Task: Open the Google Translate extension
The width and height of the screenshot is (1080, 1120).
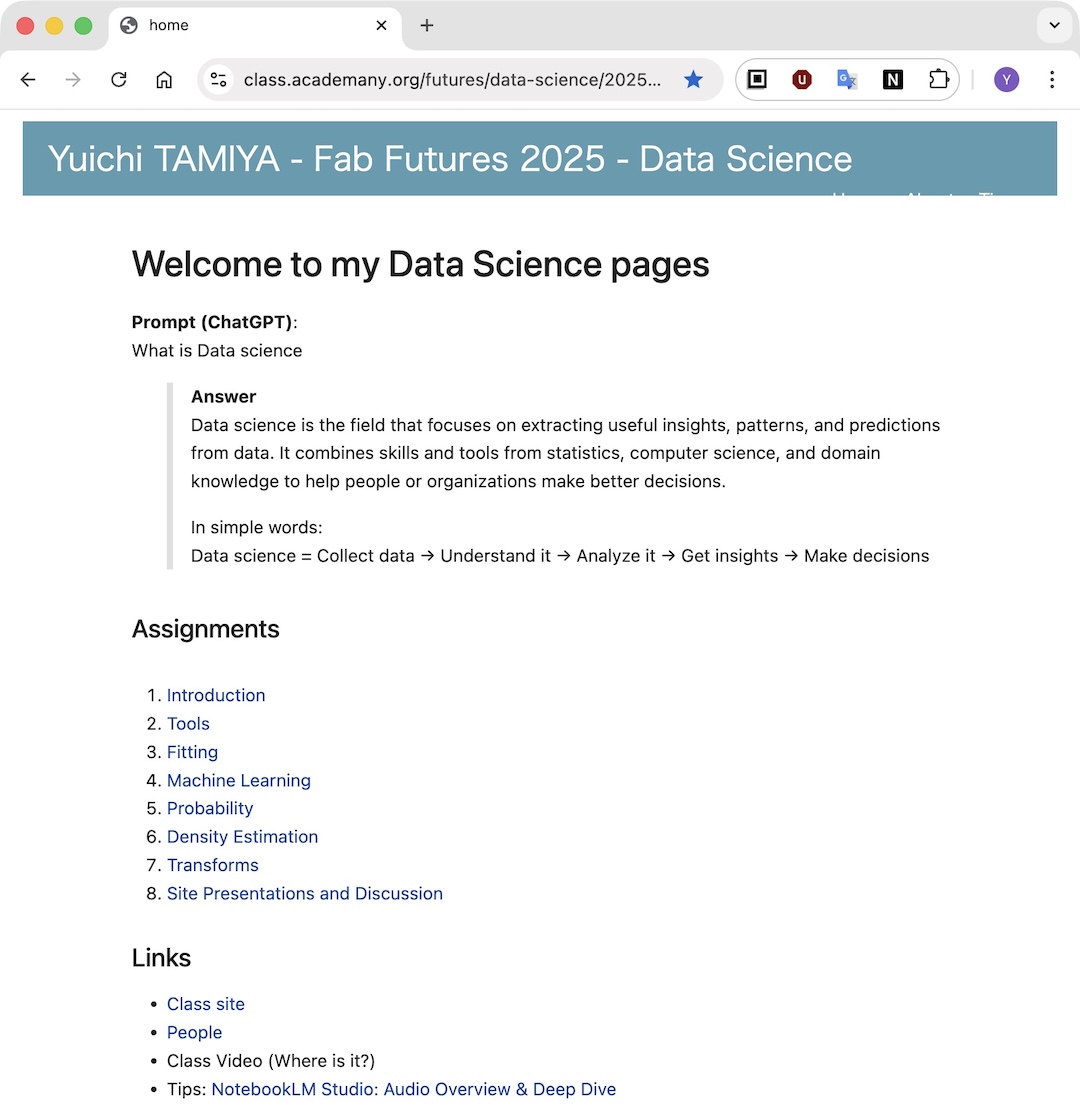Action: click(x=847, y=80)
